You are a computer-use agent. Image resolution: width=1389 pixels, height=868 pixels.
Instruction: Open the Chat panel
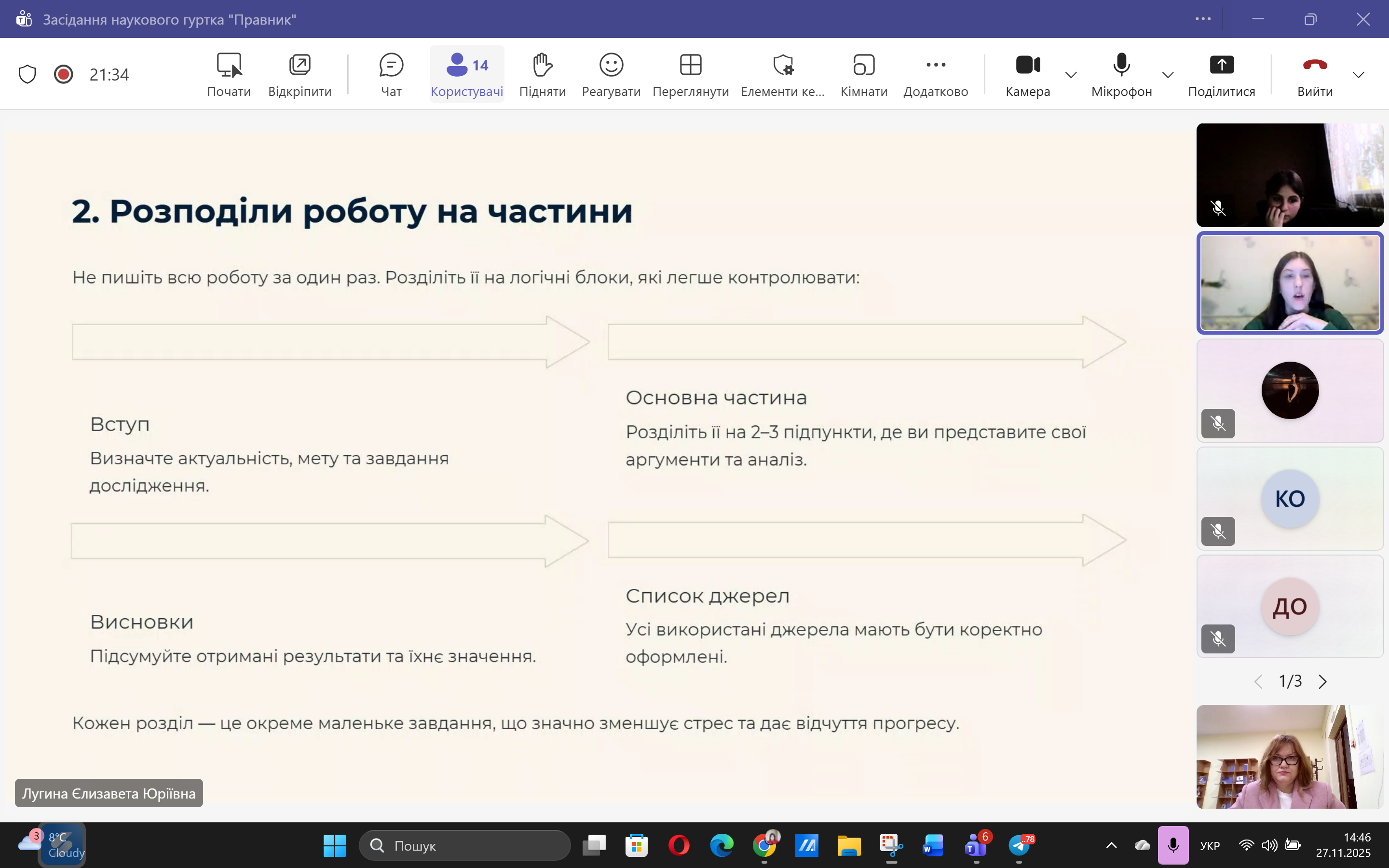[391, 74]
